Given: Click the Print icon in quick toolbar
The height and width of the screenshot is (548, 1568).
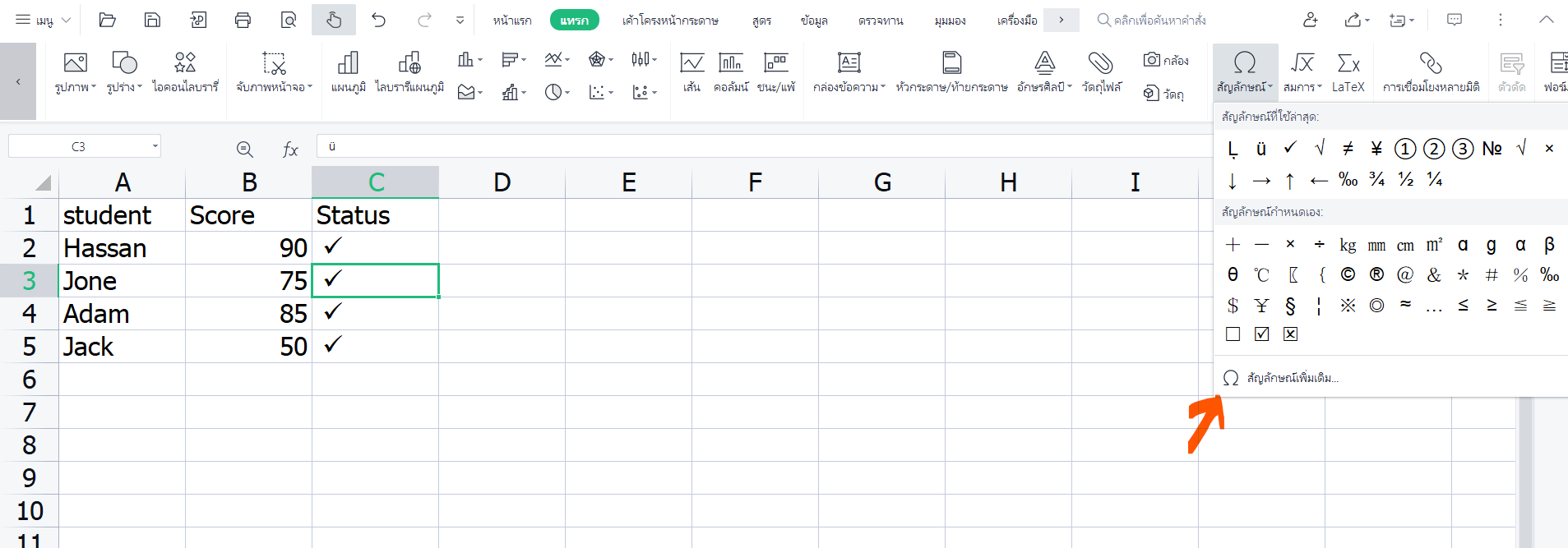Looking at the screenshot, I should 243,20.
